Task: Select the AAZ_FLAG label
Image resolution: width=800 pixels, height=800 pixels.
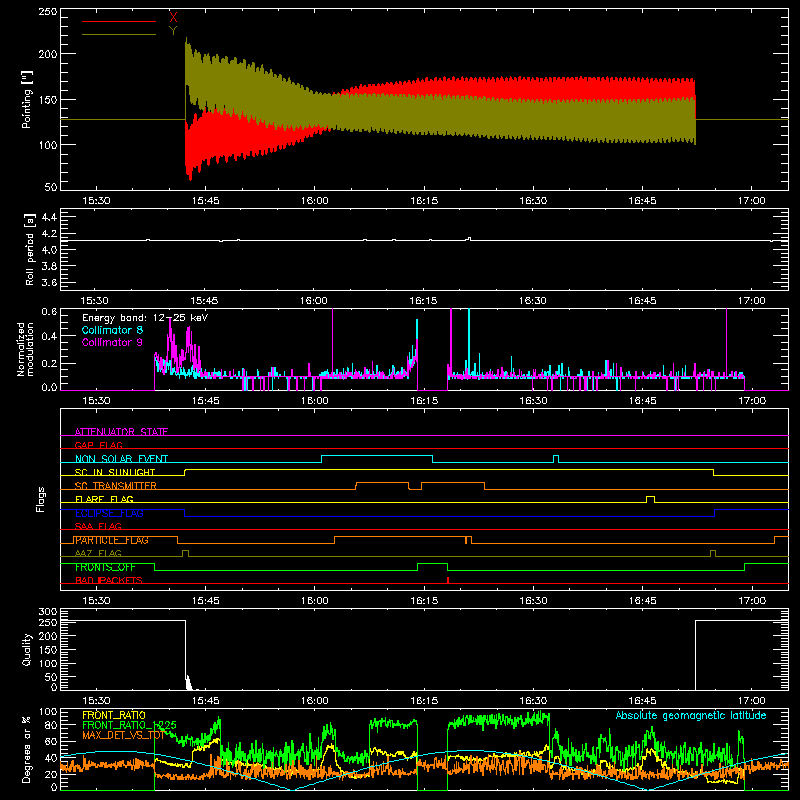Action: (x=98, y=553)
